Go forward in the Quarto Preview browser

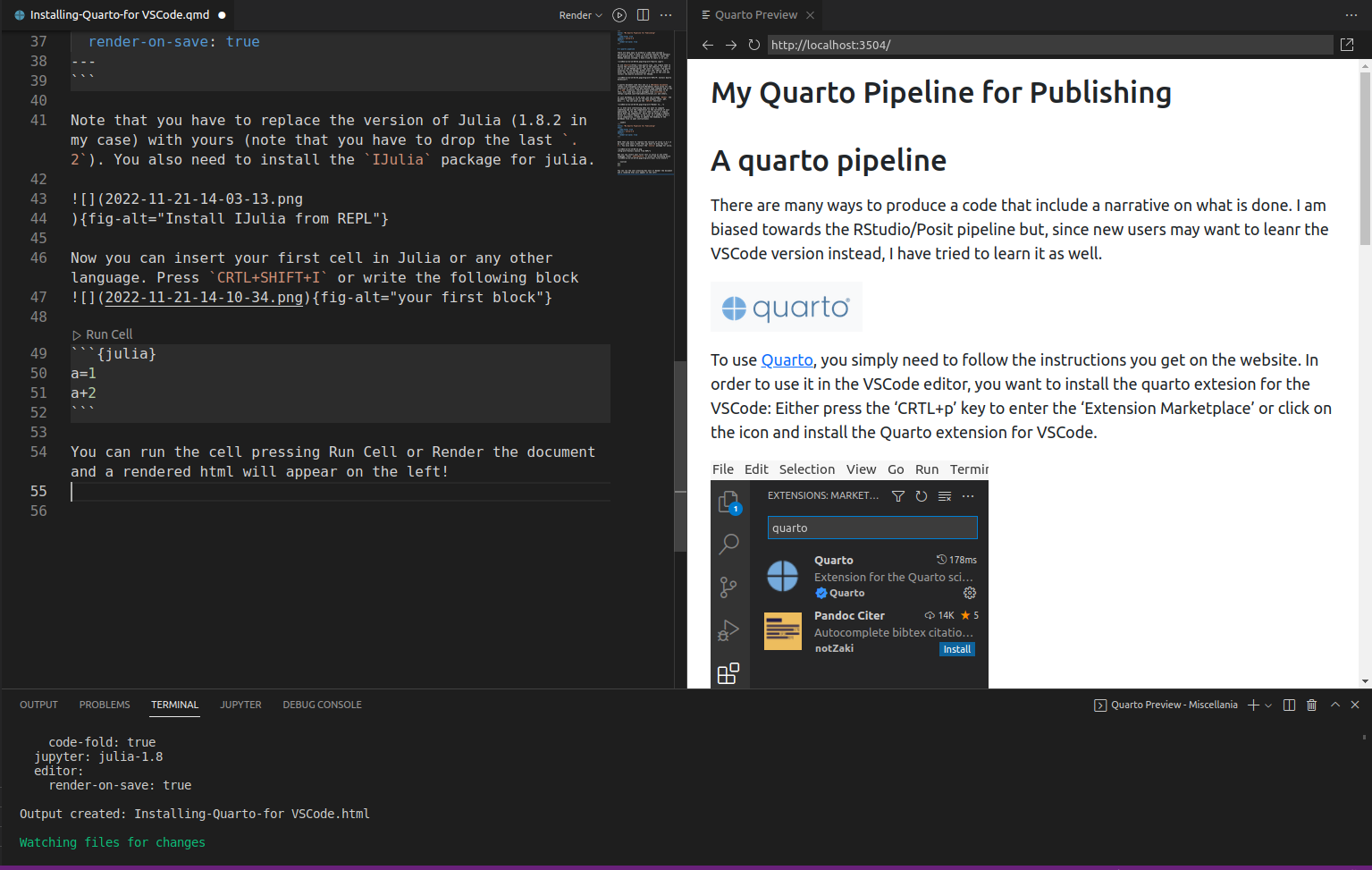tap(731, 45)
